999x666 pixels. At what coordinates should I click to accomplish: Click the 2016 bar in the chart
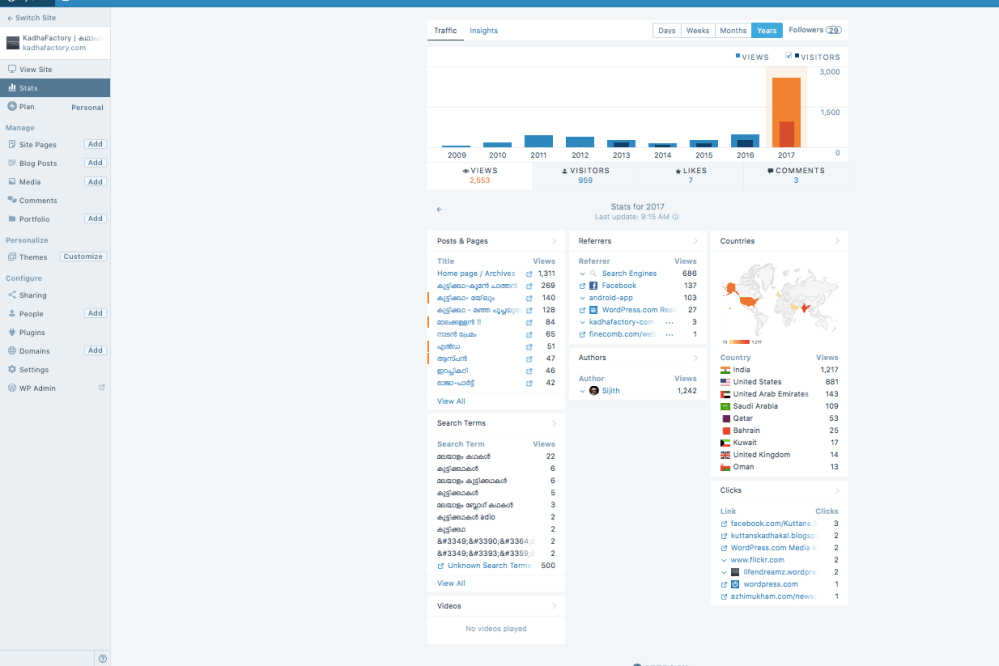pyautogui.click(x=745, y=141)
